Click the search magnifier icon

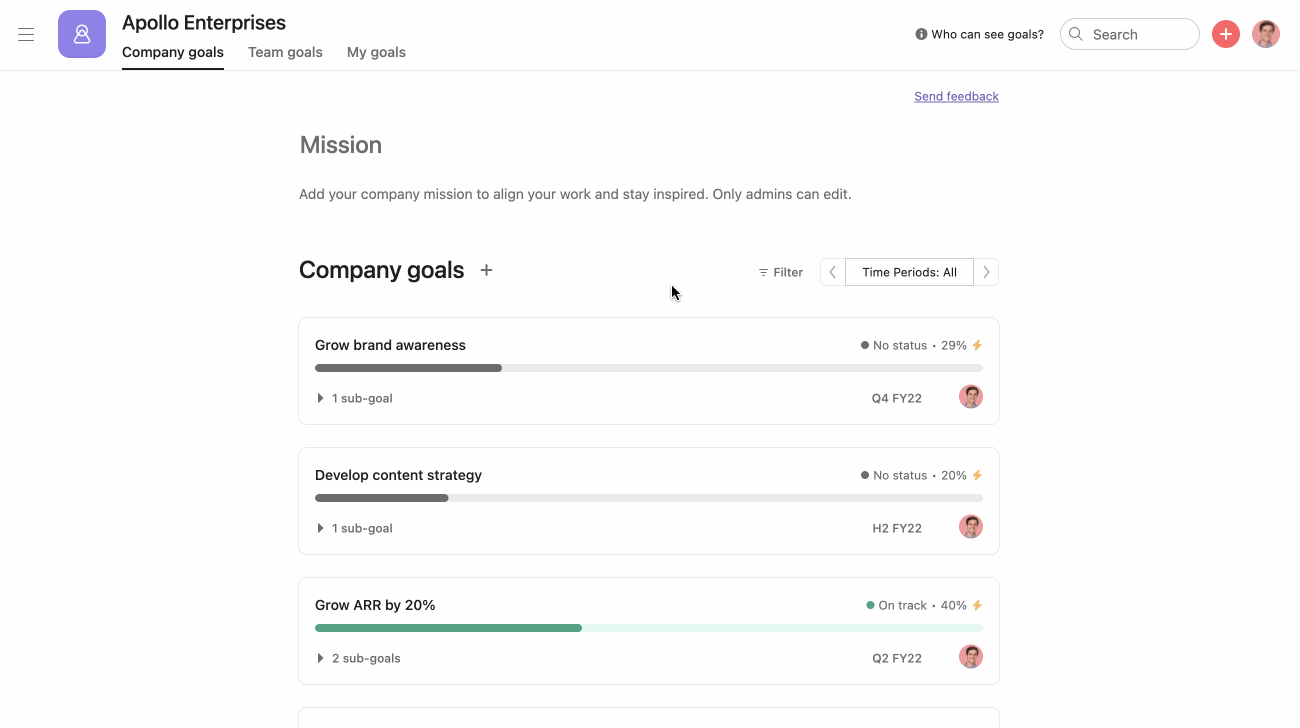1075,33
